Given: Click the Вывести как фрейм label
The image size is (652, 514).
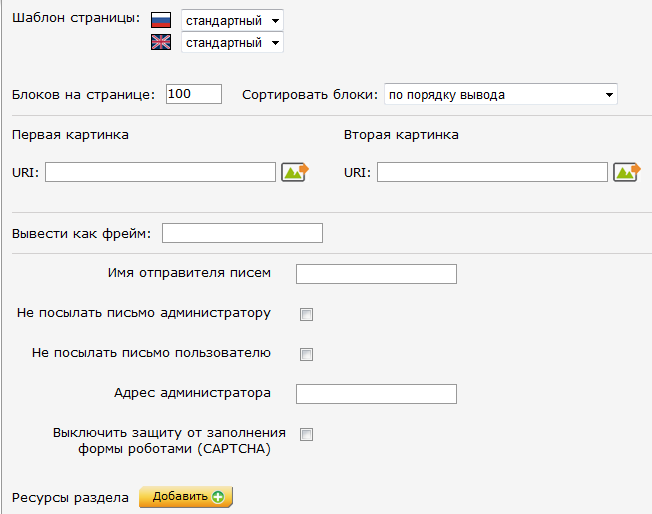Looking at the screenshot, I should pos(82,234).
